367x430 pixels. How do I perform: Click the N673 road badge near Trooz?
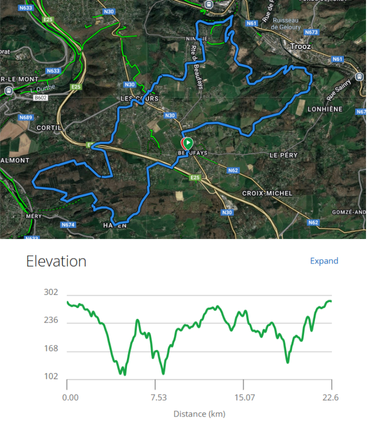click(311, 32)
